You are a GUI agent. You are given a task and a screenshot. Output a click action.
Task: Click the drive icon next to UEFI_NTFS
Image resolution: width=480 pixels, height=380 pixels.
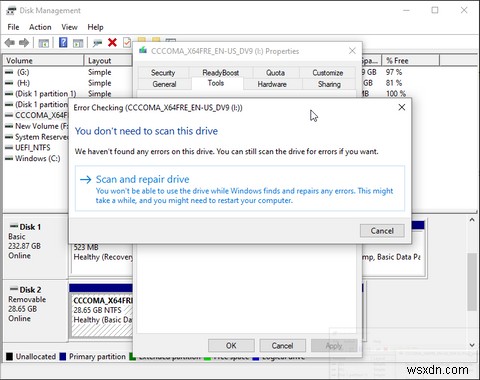pyautogui.click(x=9, y=147)
